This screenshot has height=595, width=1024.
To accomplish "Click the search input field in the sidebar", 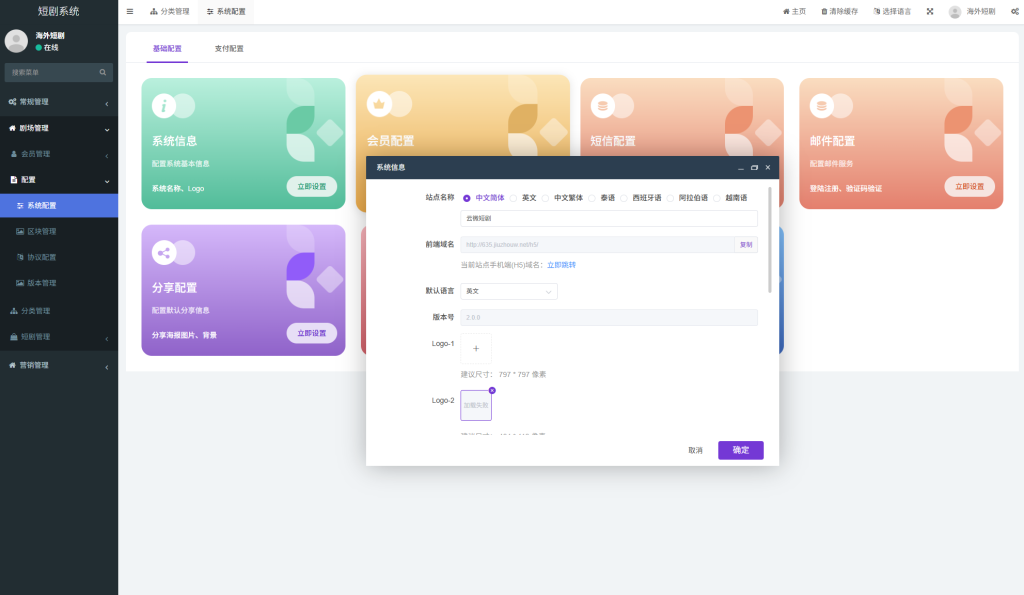I will 55,72.
